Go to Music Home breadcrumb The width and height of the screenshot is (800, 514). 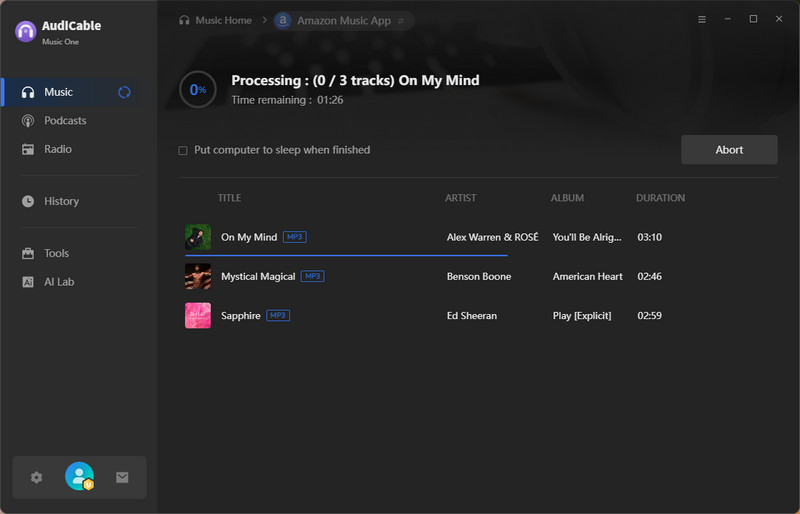click(x=223, y=20)
